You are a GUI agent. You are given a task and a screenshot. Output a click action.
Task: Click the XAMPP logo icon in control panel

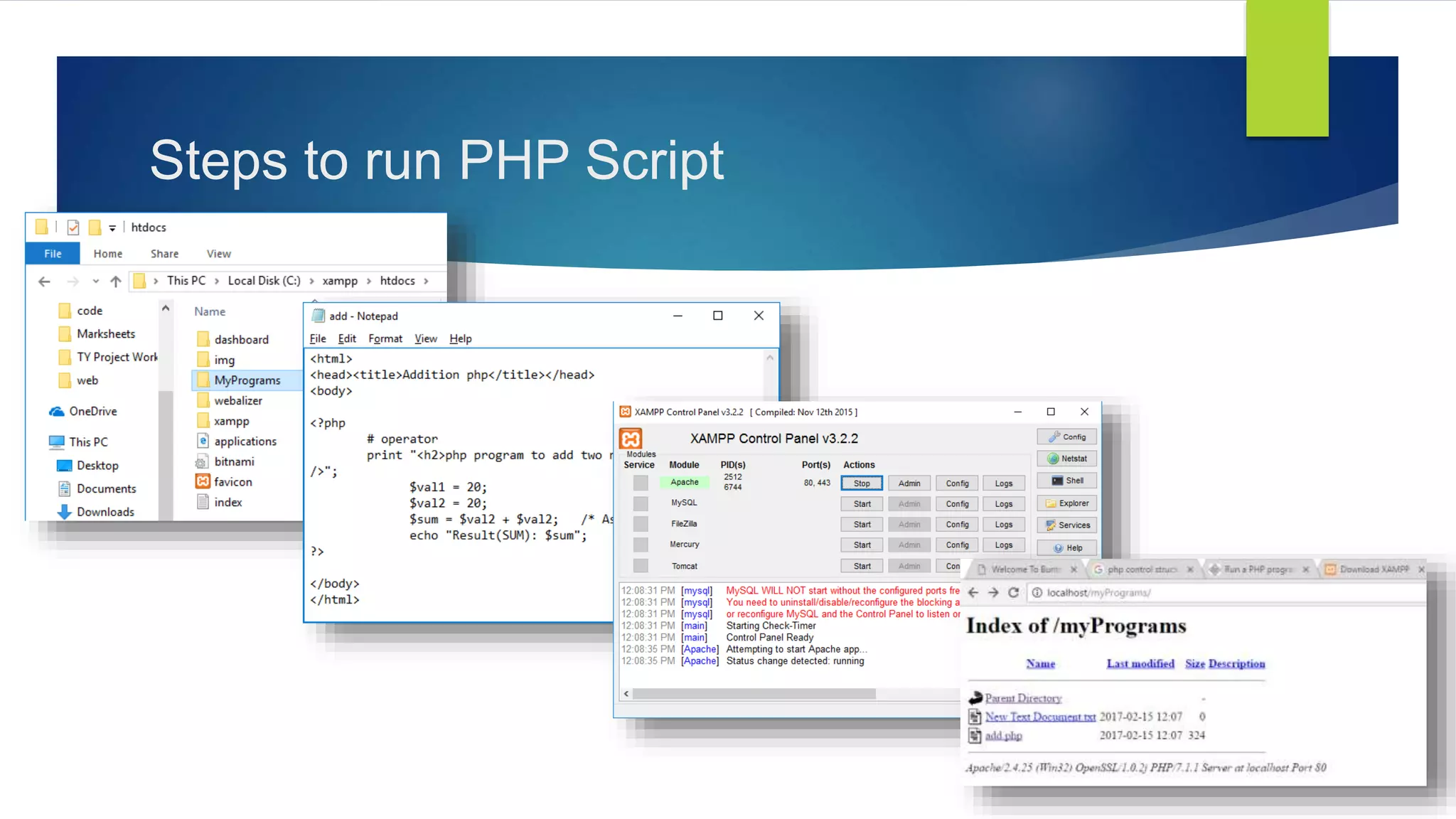pyautogui.click(x=631, y=438)
